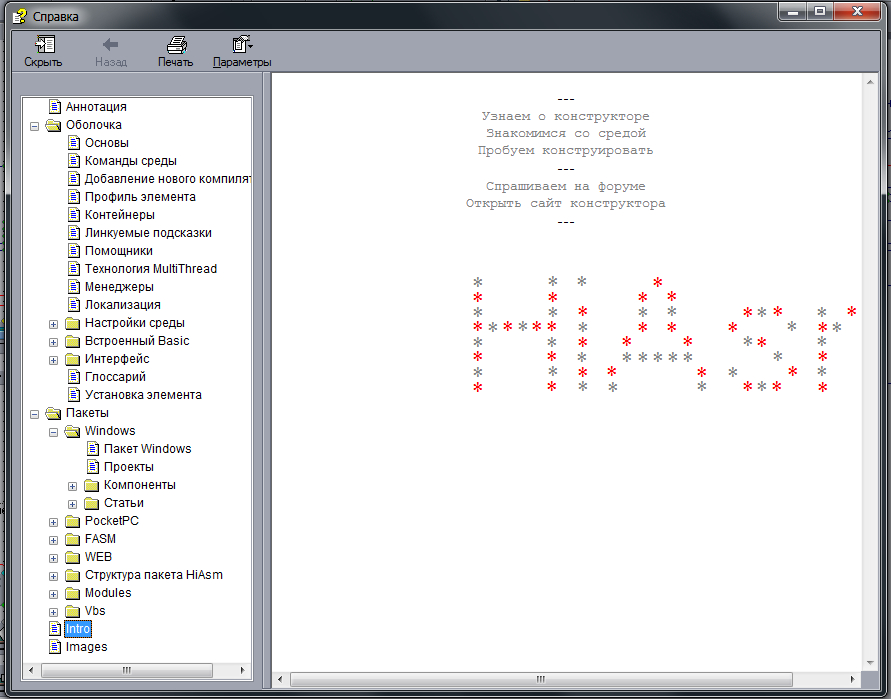The width and height of the screenshot is (891, 699).
Task: Collapse the Пакеты tree node
Action: (34, 414)
